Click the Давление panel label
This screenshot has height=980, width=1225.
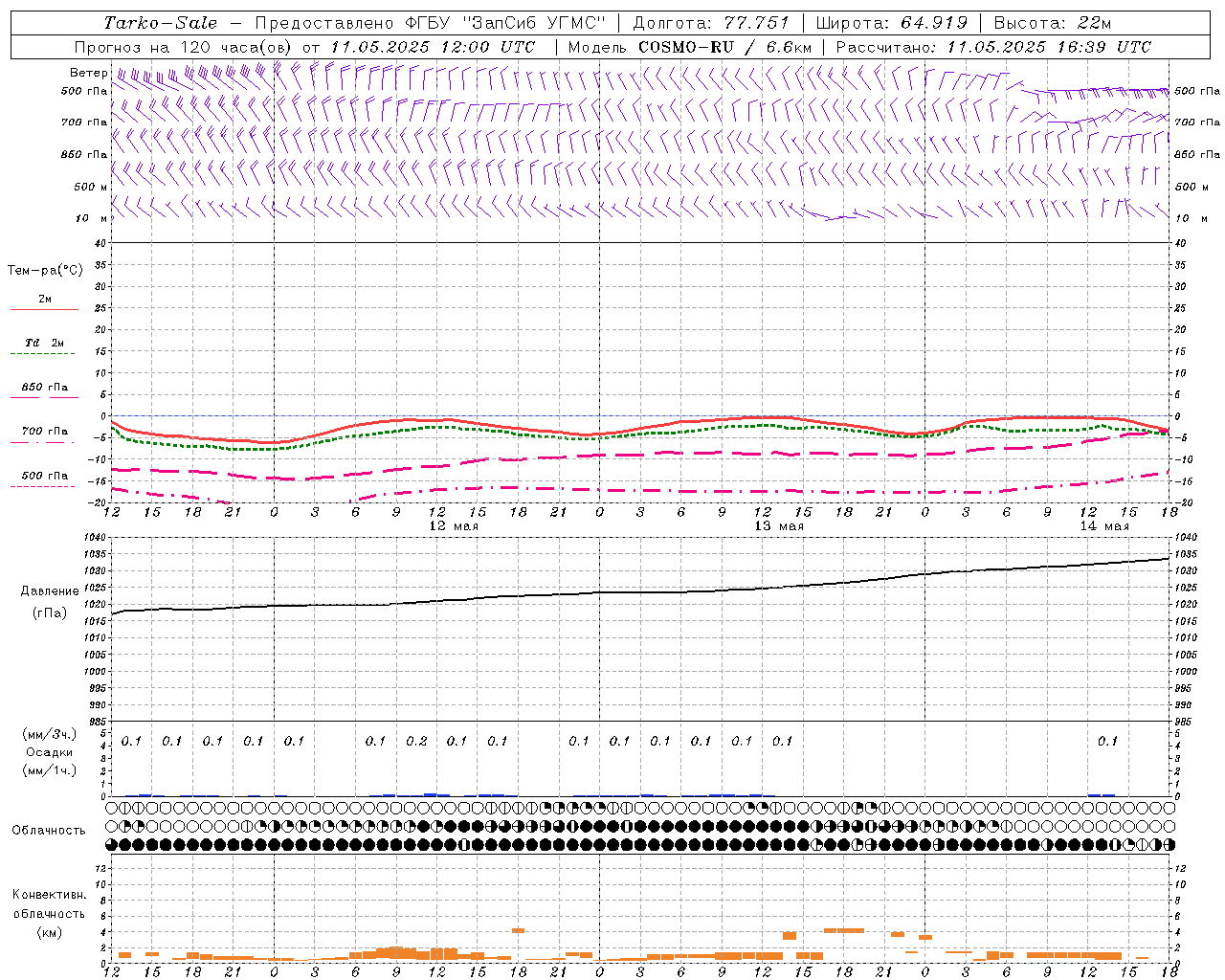click(x=50, y=591)
